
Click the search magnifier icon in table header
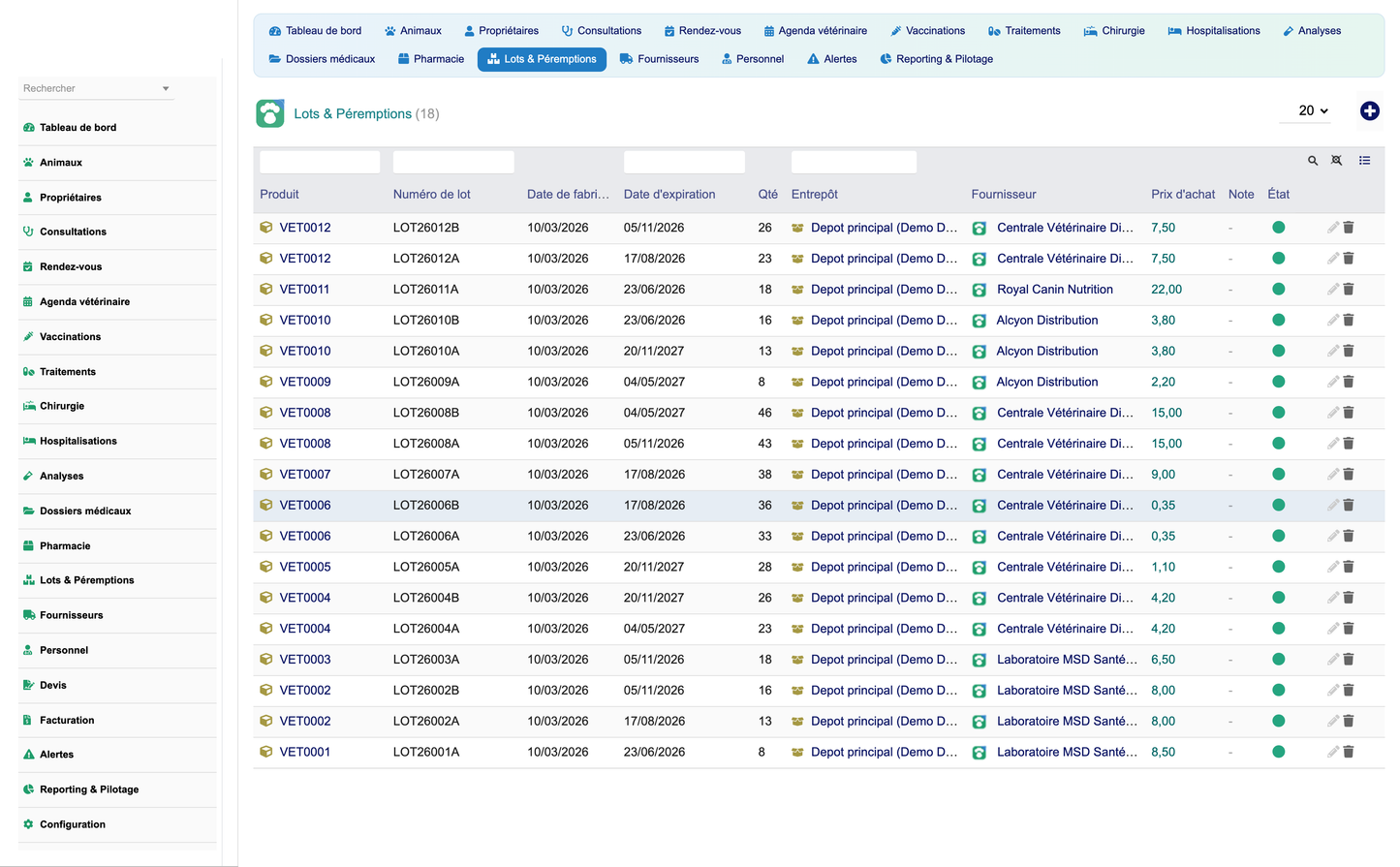1313,161
